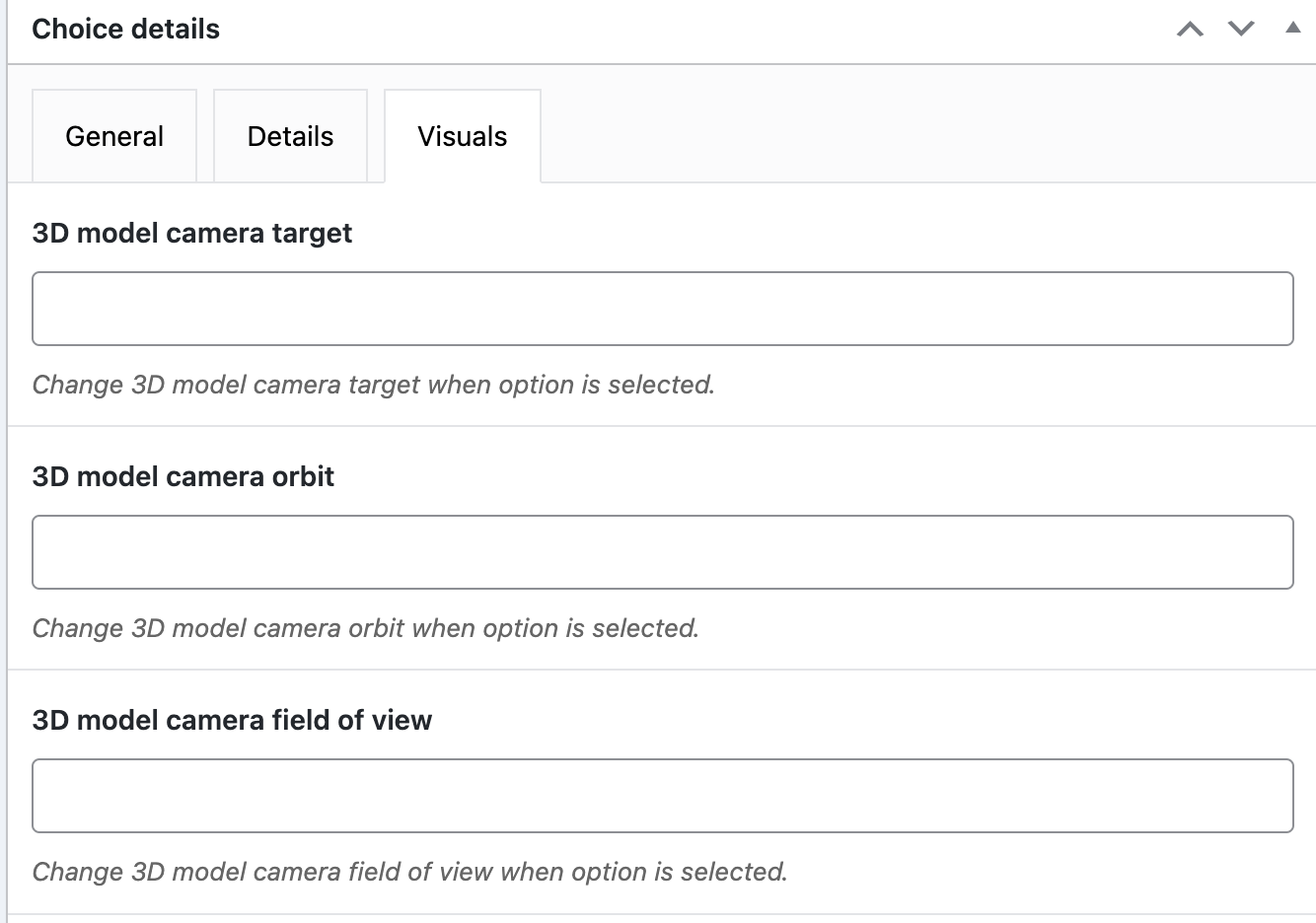Image resolution: width=1316 pixels, height=923 pixels.
Task: Click the gray strip along the left edge
Action: coord(3,493)
